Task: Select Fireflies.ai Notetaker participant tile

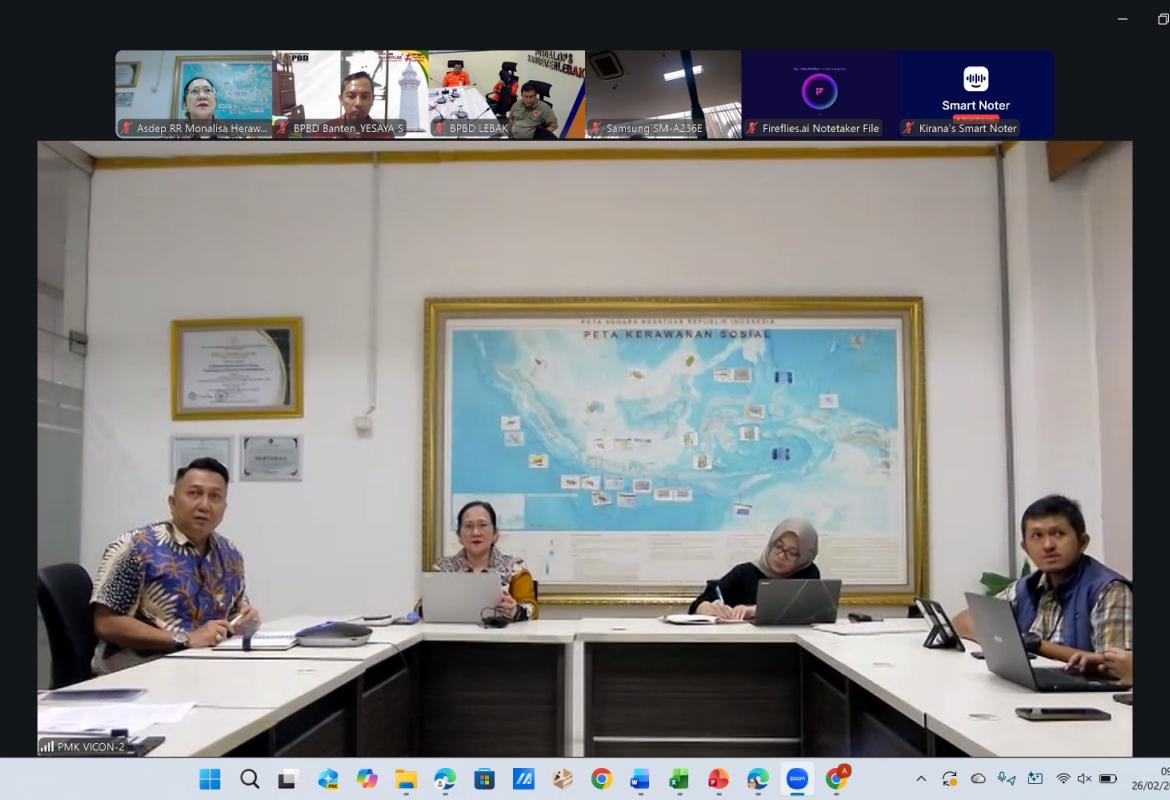Action: tap(820, 94)
